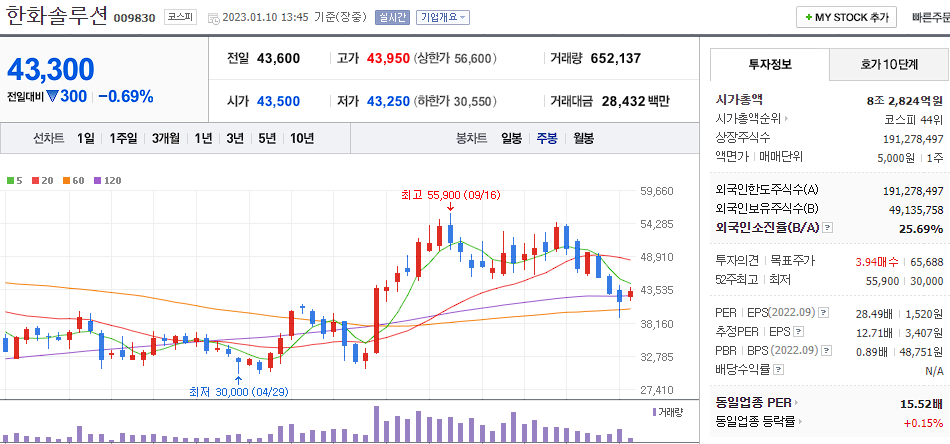Image resolution: width=950 pixels, height=444 pixels.
Task: Click help icon next to 외국인소진율(B/A)
Action: point(828,228)
